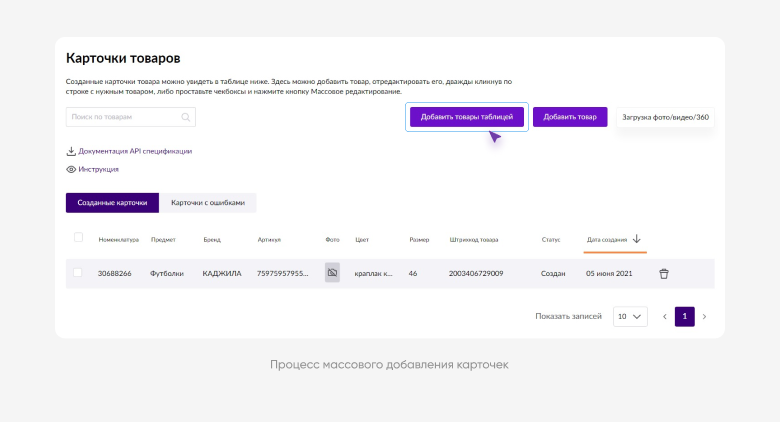The image size is (780, 422).
Task: Switch to Карточки с ошибками tab
Action: pyautogui.click(x=208, y=203)
